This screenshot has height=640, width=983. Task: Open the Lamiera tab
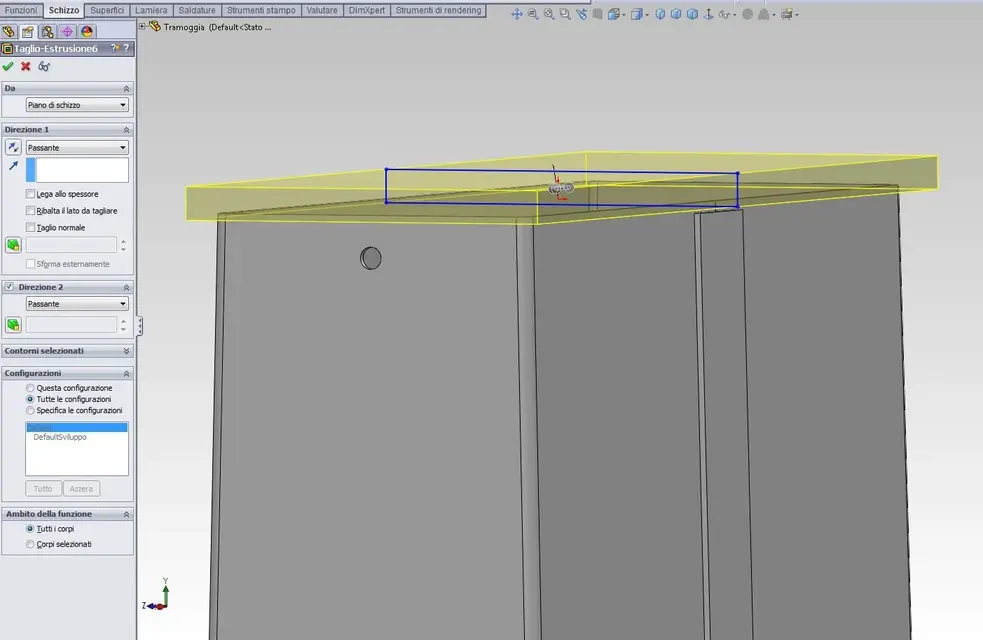click(151, 10)
